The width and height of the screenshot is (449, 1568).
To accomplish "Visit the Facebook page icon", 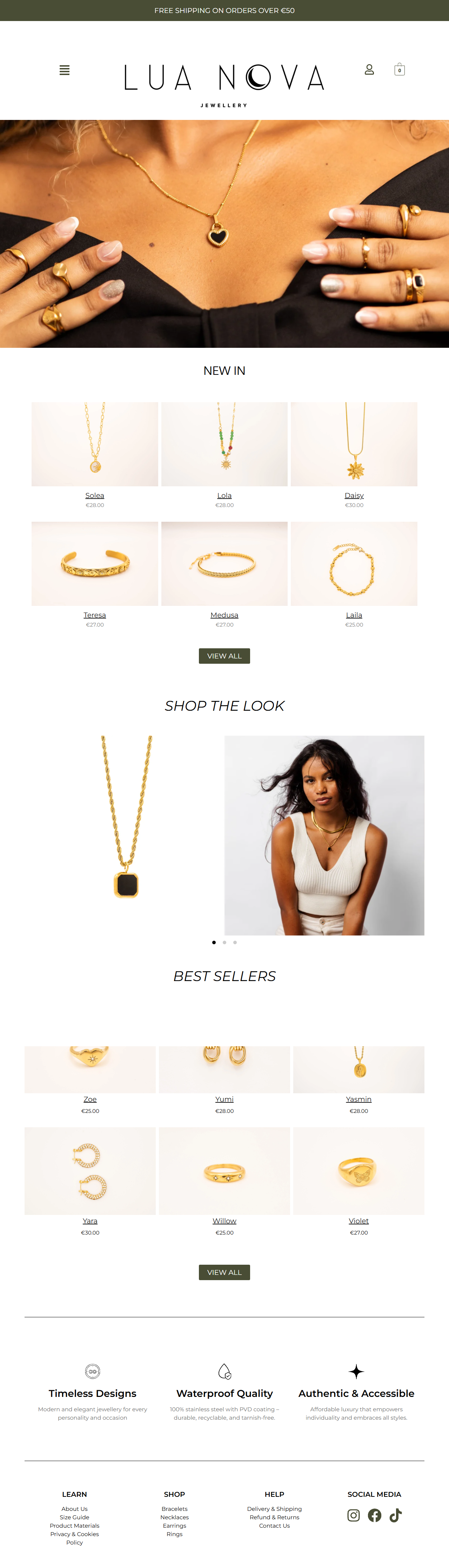I will click(x=375, y=1515).
